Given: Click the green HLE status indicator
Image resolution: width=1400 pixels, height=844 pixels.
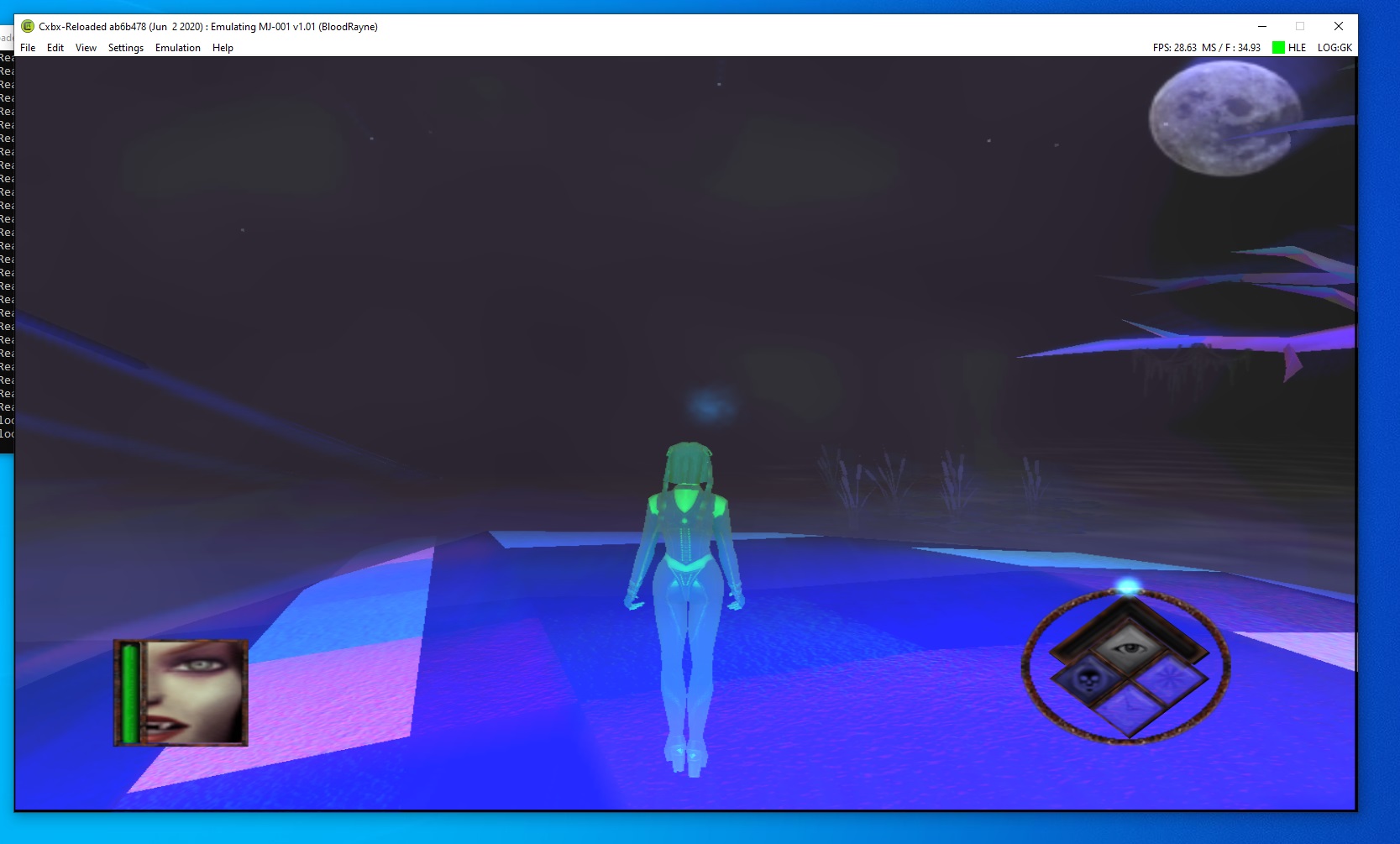Looking at the screenshot, I should [x=1278, y=48].
